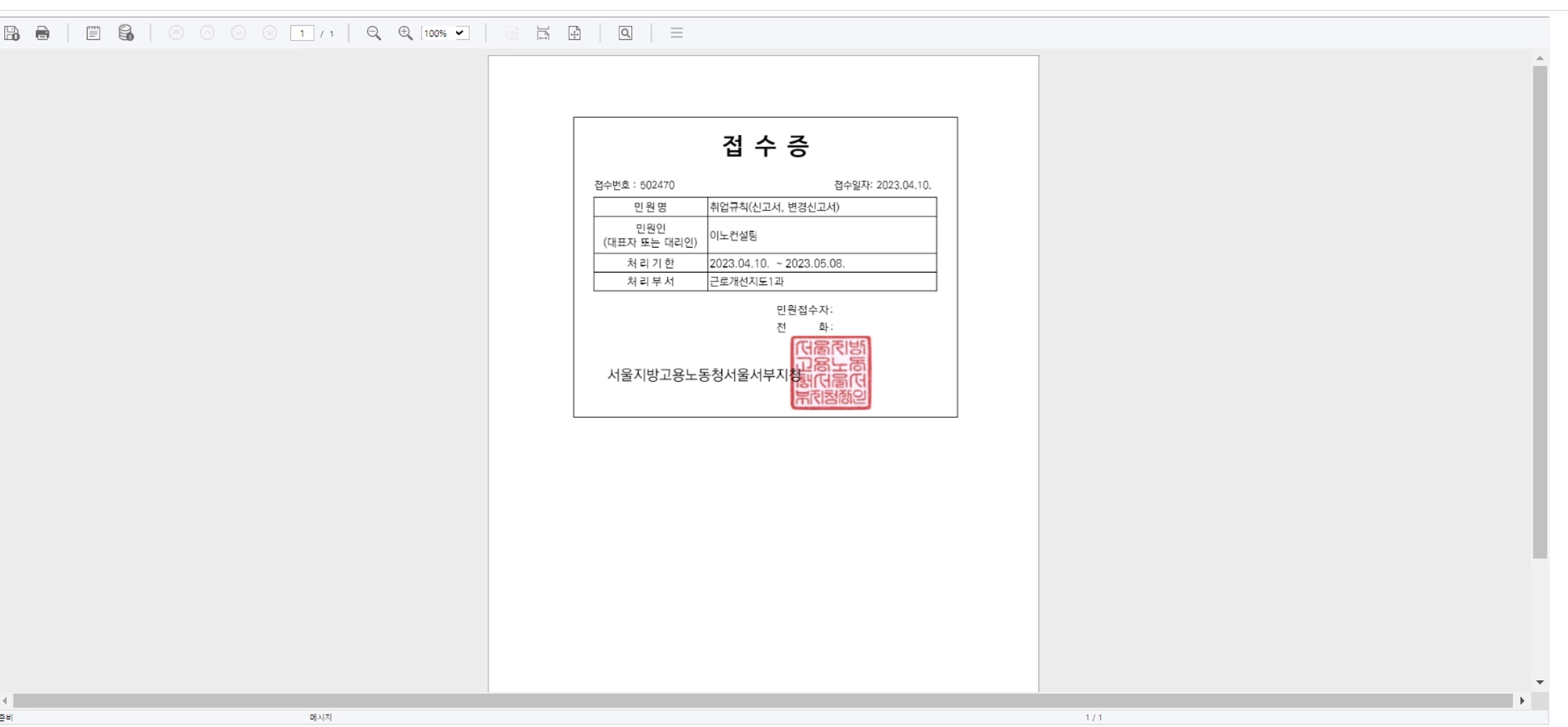
Task: Go to the previous page
Action: (208, 33)
